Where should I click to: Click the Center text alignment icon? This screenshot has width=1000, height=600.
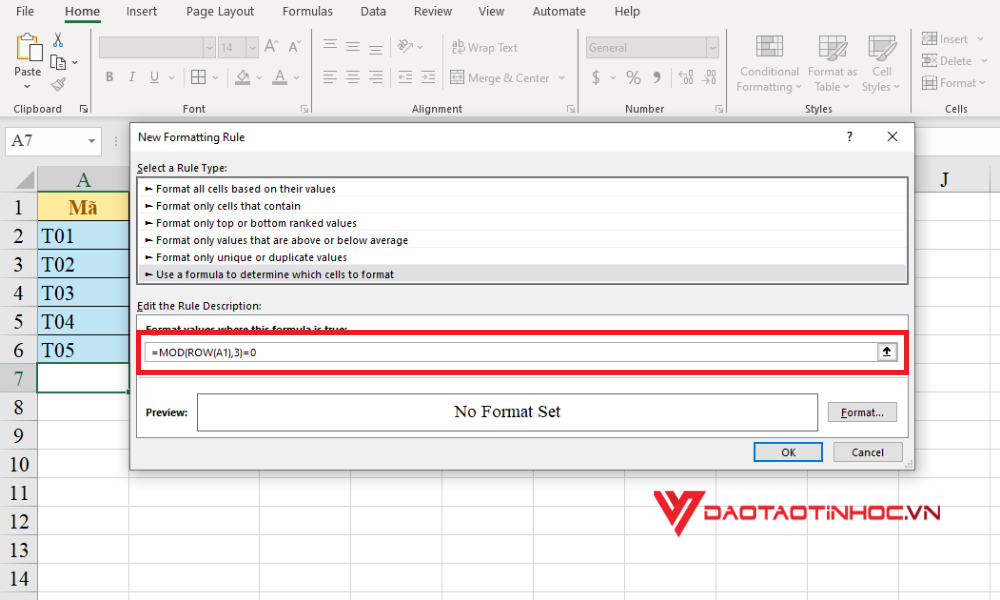point(353,77)
